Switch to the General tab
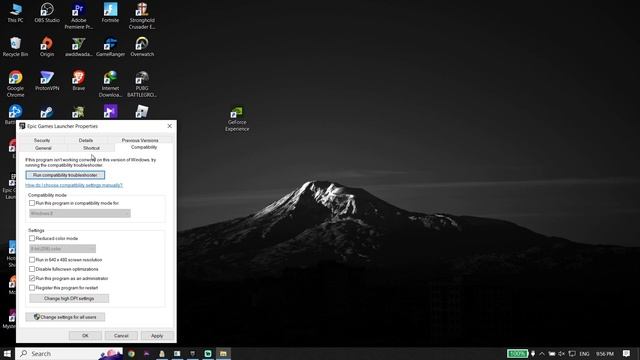 (43, 148)
